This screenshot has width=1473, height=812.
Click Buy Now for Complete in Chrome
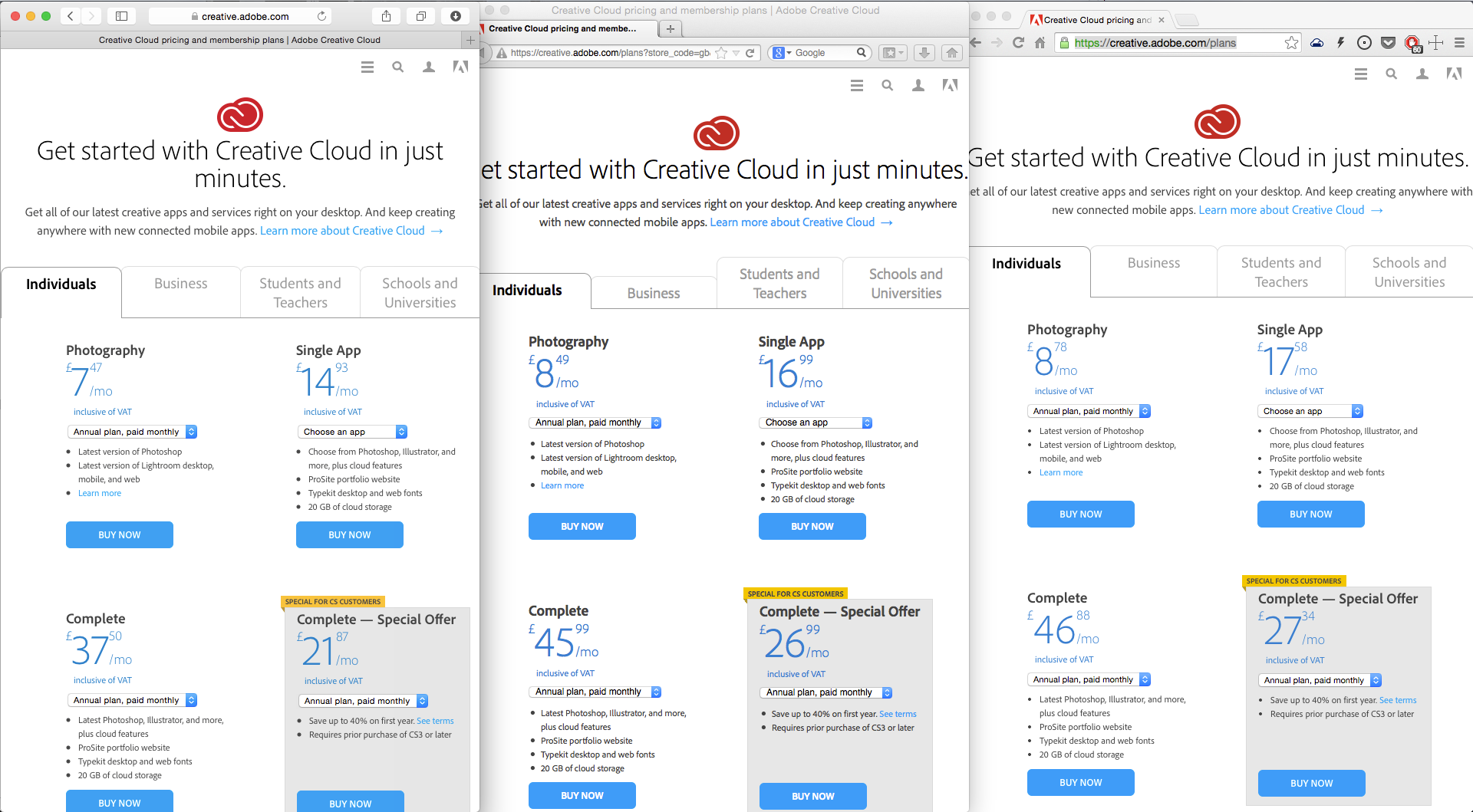click(x=1081, y=783)
